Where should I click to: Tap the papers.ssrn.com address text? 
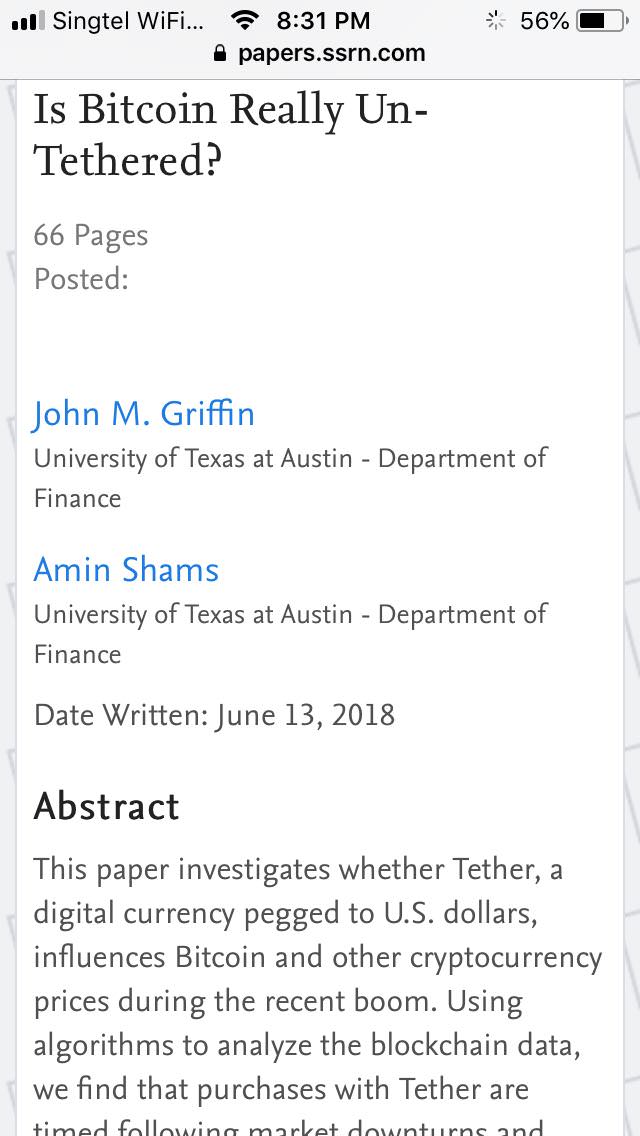[331, 53]
